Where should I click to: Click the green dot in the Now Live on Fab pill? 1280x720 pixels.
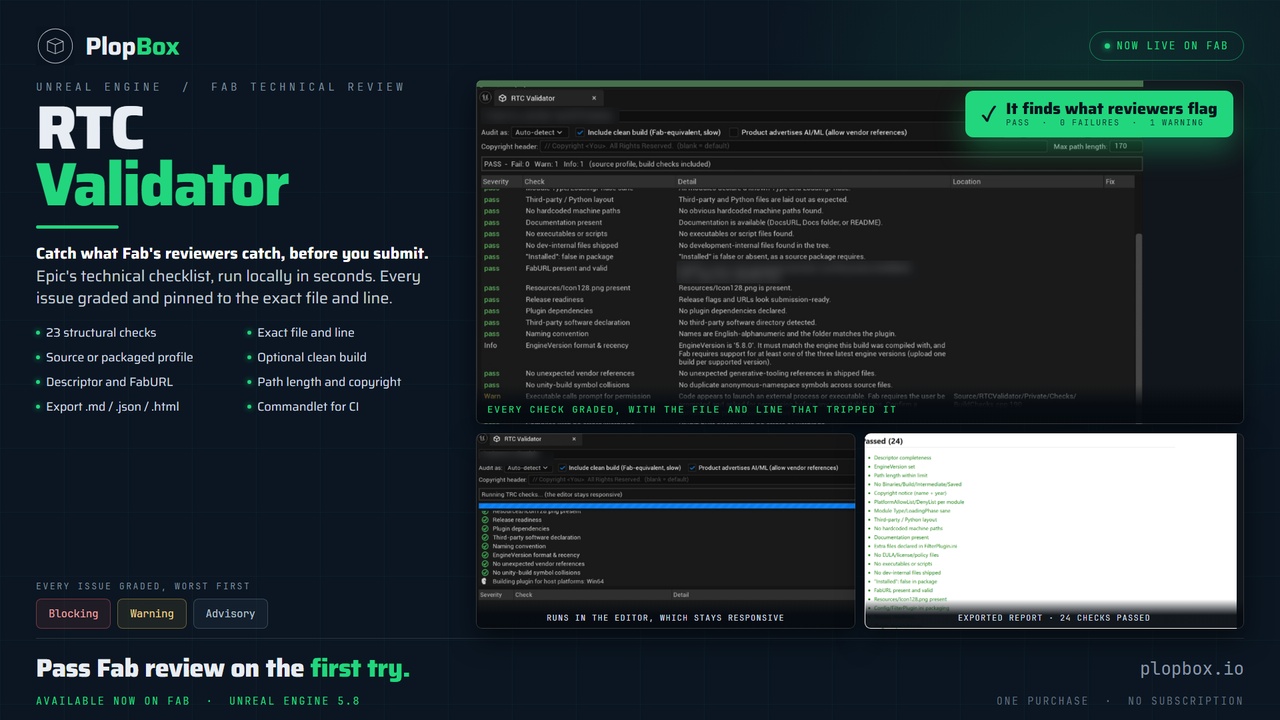coord(1107,46)
